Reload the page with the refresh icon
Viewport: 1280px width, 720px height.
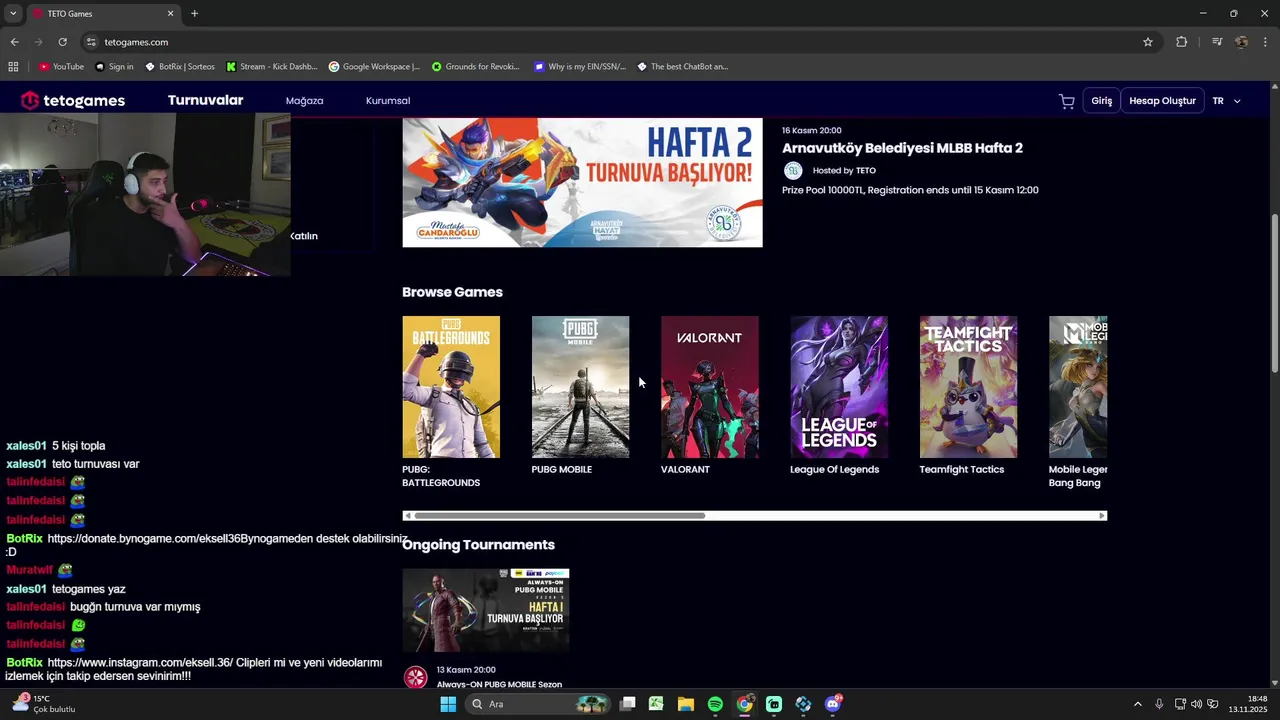click(x=62, y=42)
